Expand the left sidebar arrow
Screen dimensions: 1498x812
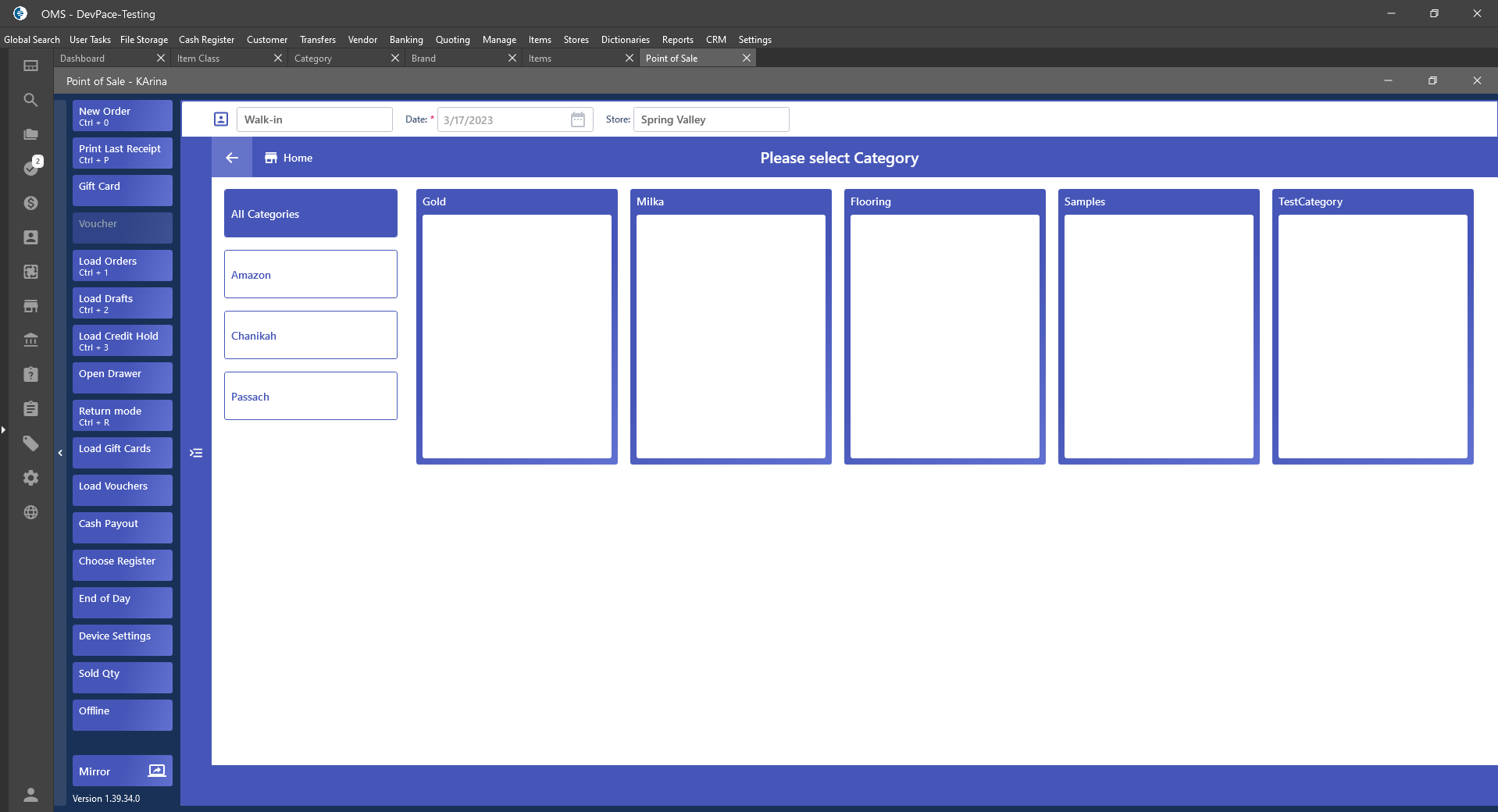3,429
